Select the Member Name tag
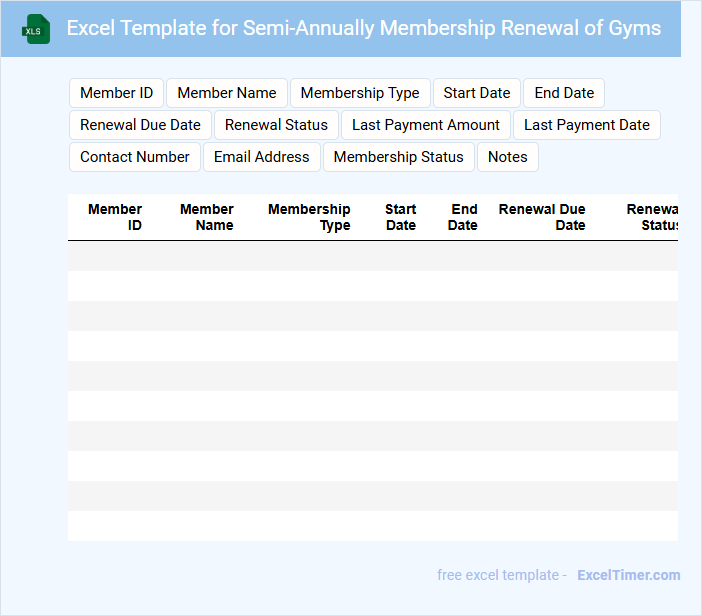 (x=227, y=93)
